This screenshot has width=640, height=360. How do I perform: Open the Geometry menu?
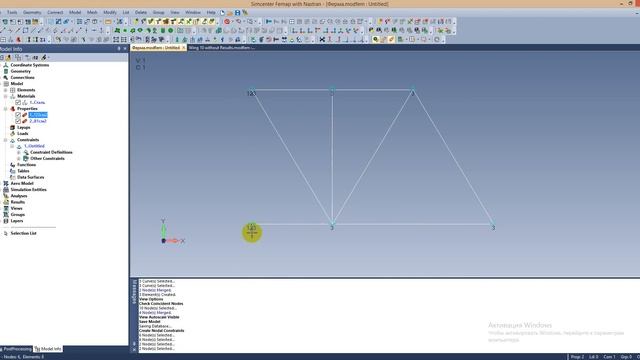pyautogui.click(x=32, y=13)
